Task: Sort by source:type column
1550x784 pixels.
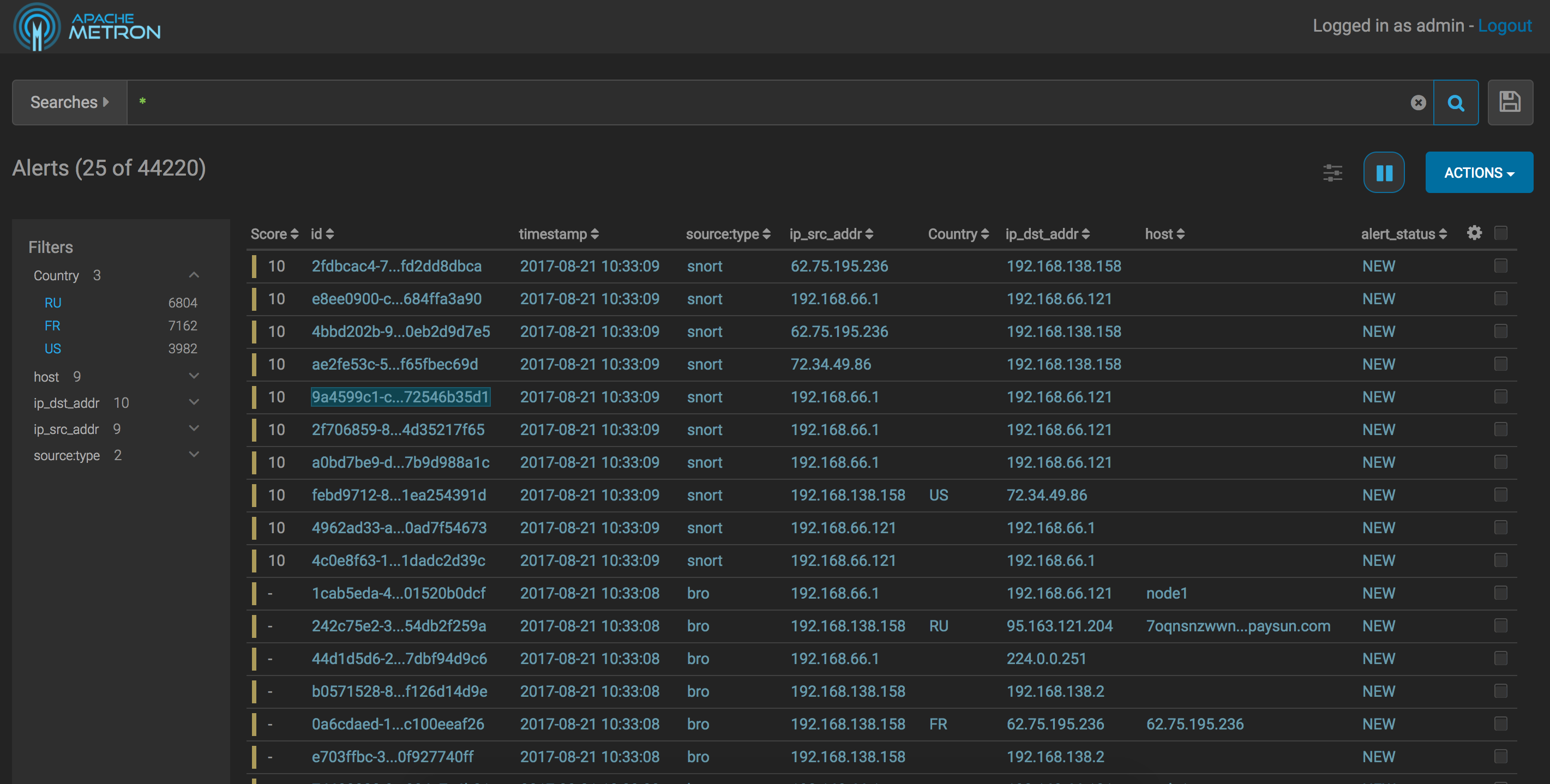Action: pos(728,234)
